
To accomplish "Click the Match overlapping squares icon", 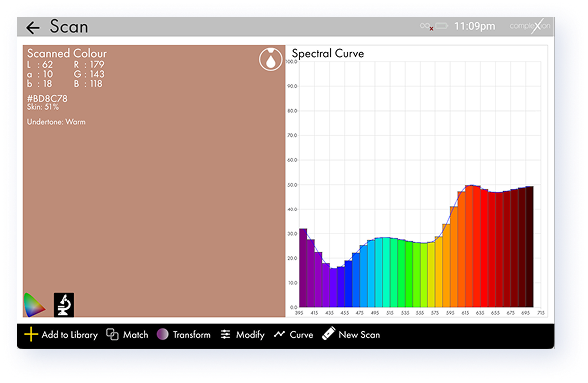I will [112, 334].
